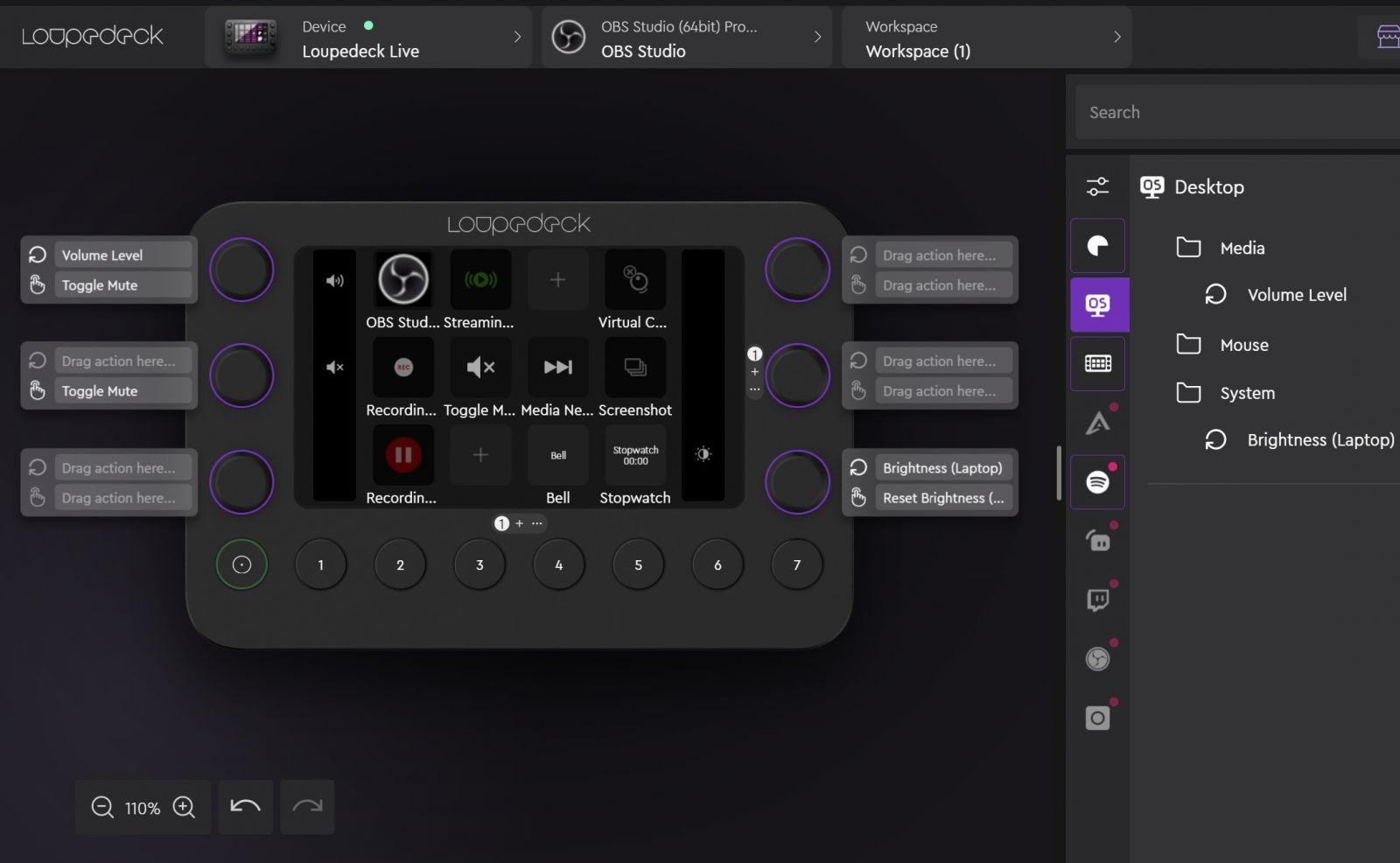This screenshot has height=863, width=1400.
Task: Open the Spotify integration in the sidebar
Action: (x=1098, y=482)
